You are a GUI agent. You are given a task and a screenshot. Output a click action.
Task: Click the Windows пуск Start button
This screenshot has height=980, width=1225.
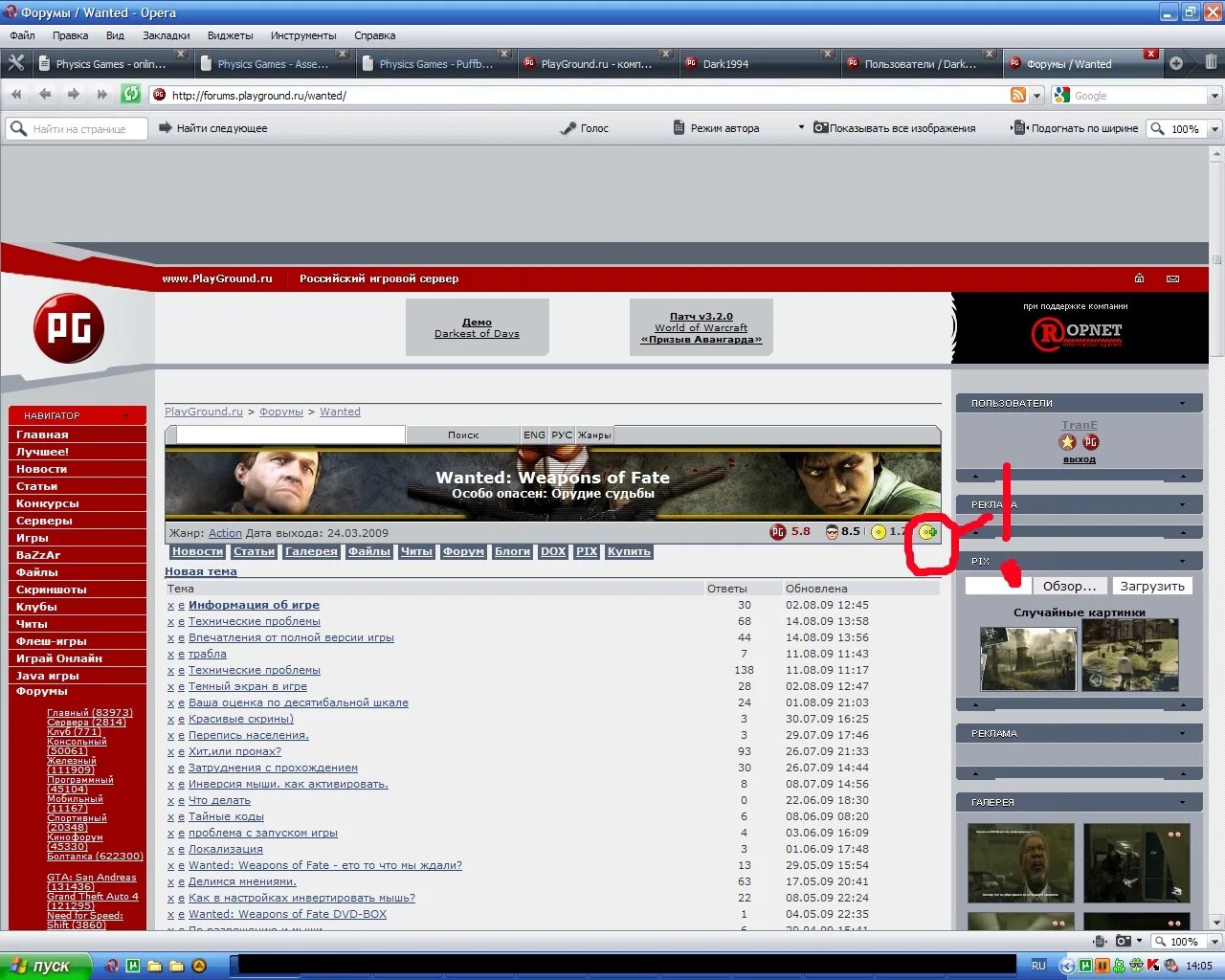(44, 966)
